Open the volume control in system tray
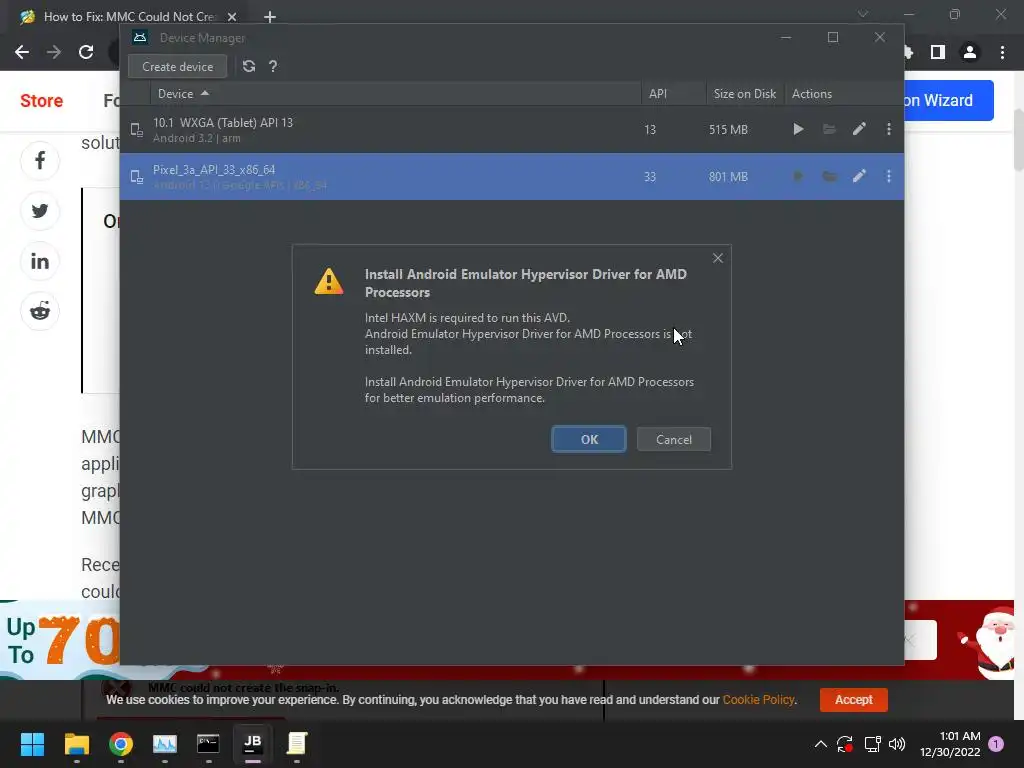This screenshot has height=768, width=1024. tap(897, 744)
